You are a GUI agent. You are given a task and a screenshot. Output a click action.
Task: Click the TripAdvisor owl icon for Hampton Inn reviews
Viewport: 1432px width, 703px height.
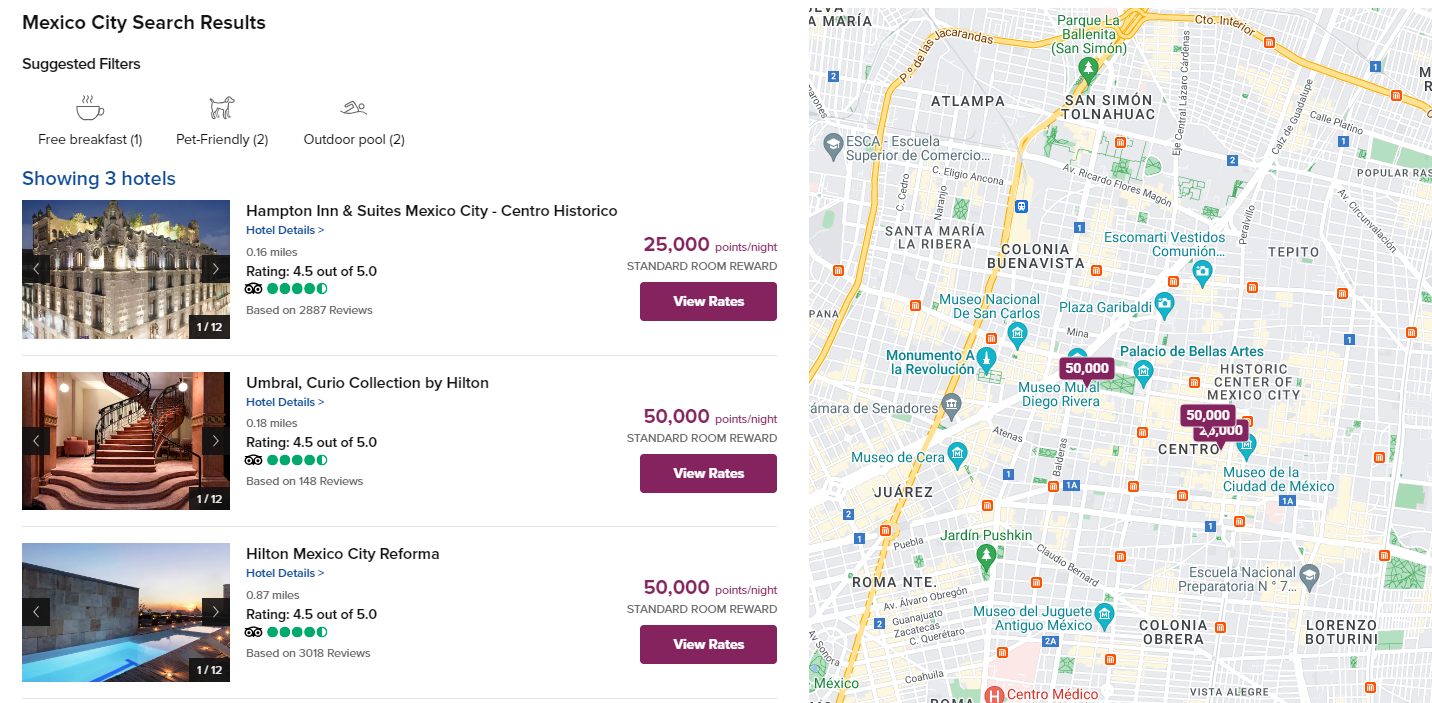254,288
